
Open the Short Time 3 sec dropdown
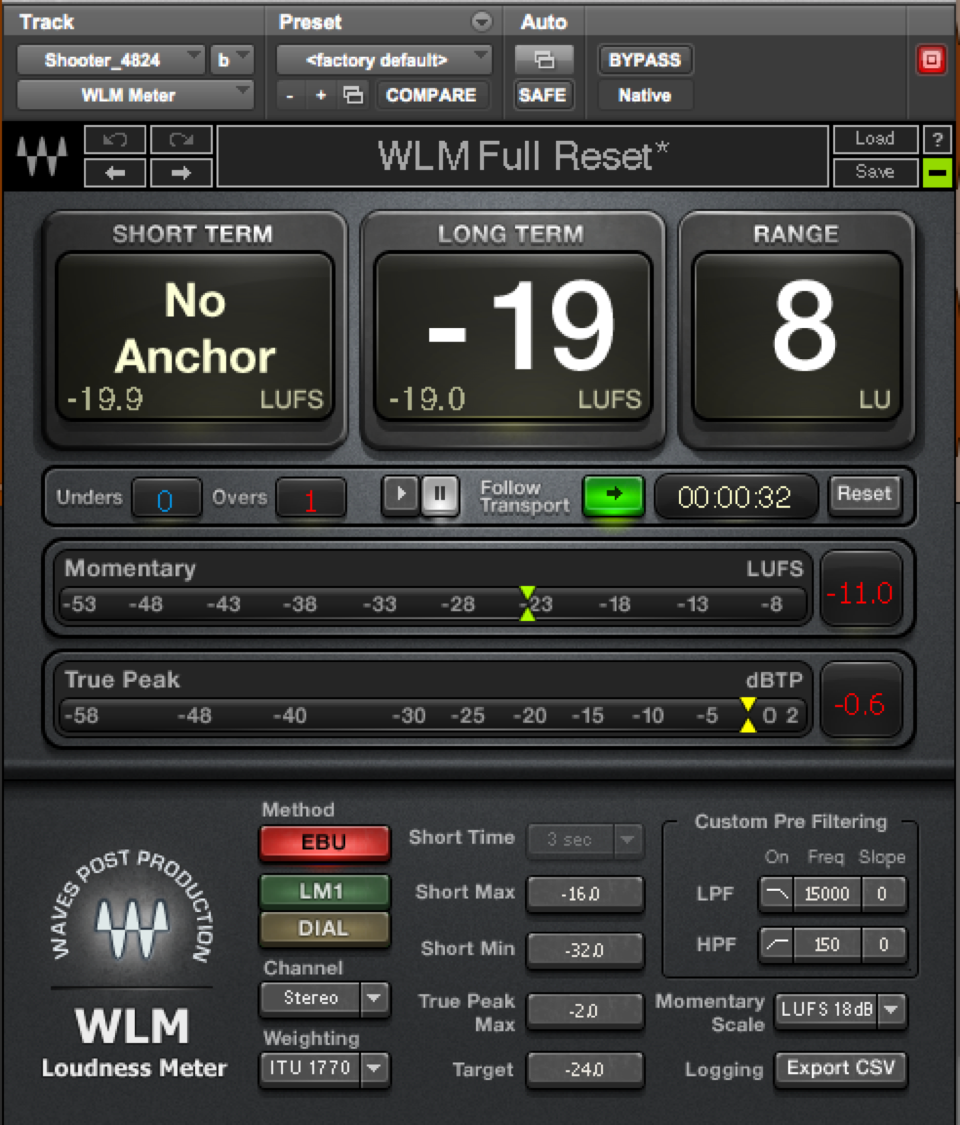[x=585, y=839]
